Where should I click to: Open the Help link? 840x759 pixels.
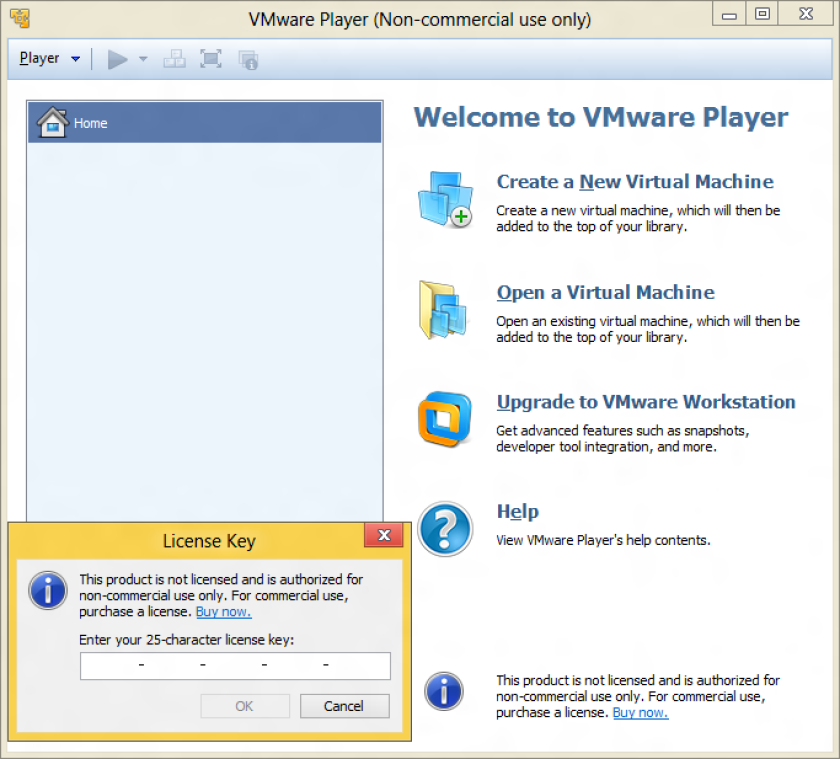[x=518, y=512]
